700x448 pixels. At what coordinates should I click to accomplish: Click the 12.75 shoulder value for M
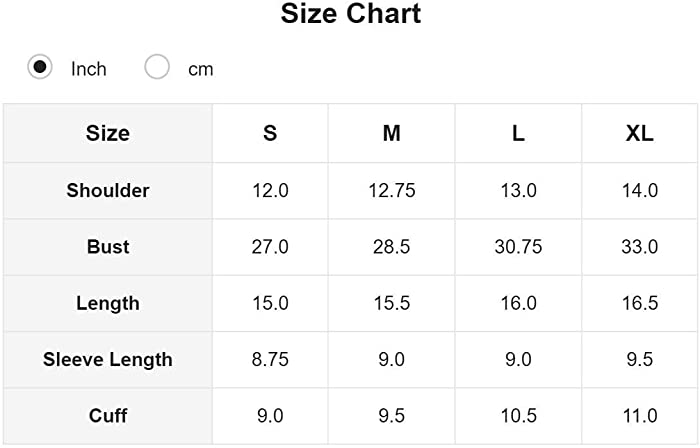pos(392,191)
